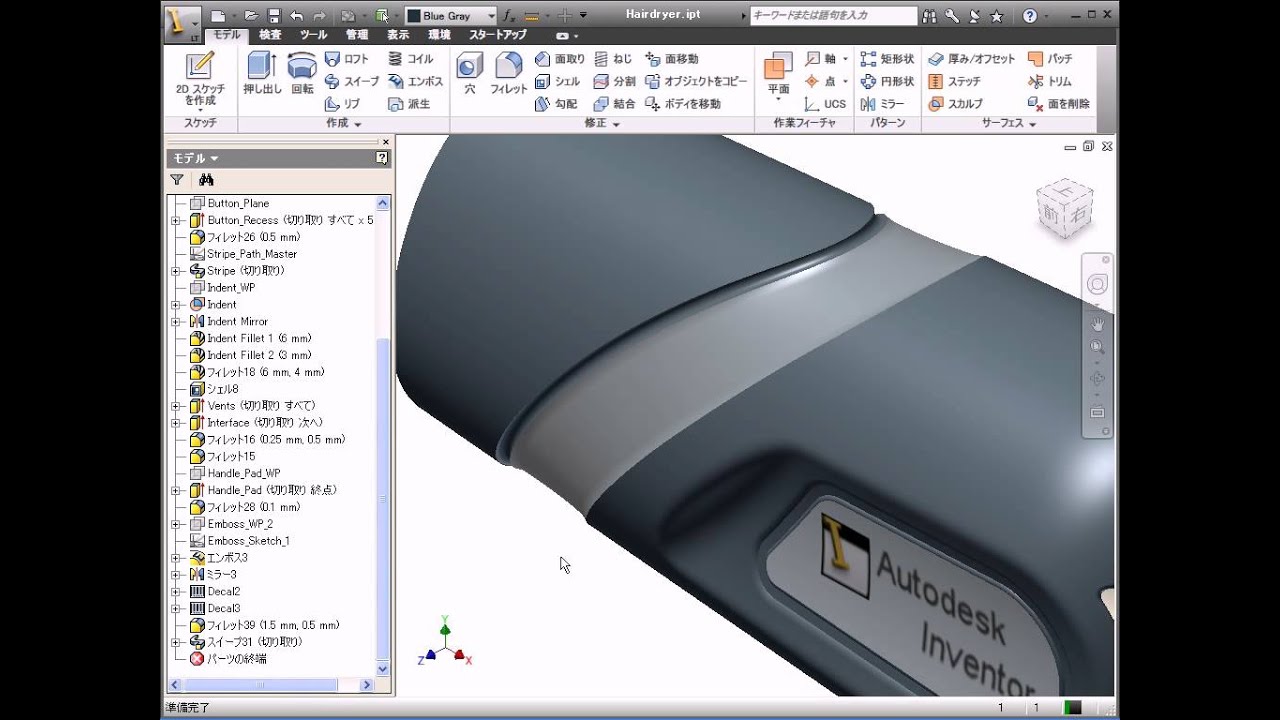
Task: Select the ミラー mirror tool
Action: pyautogui.click(x=882, y=103)
